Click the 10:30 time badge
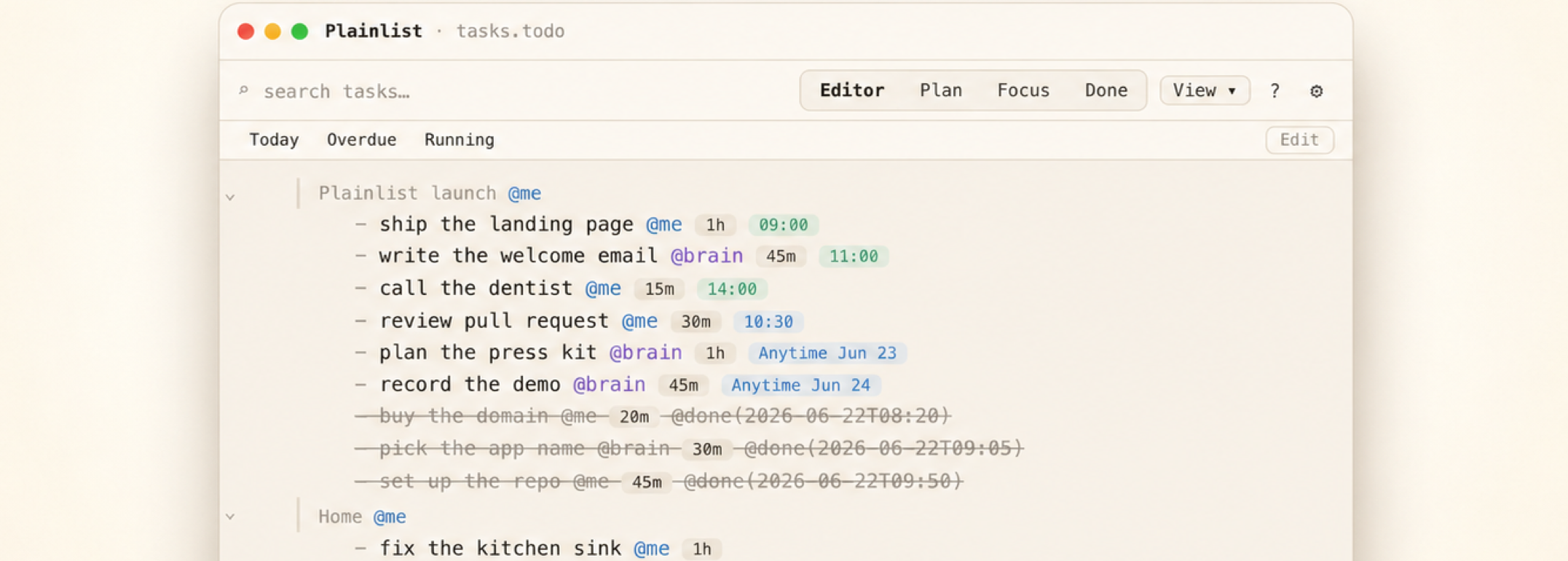 pyautogui.click(x=768, y=321)
